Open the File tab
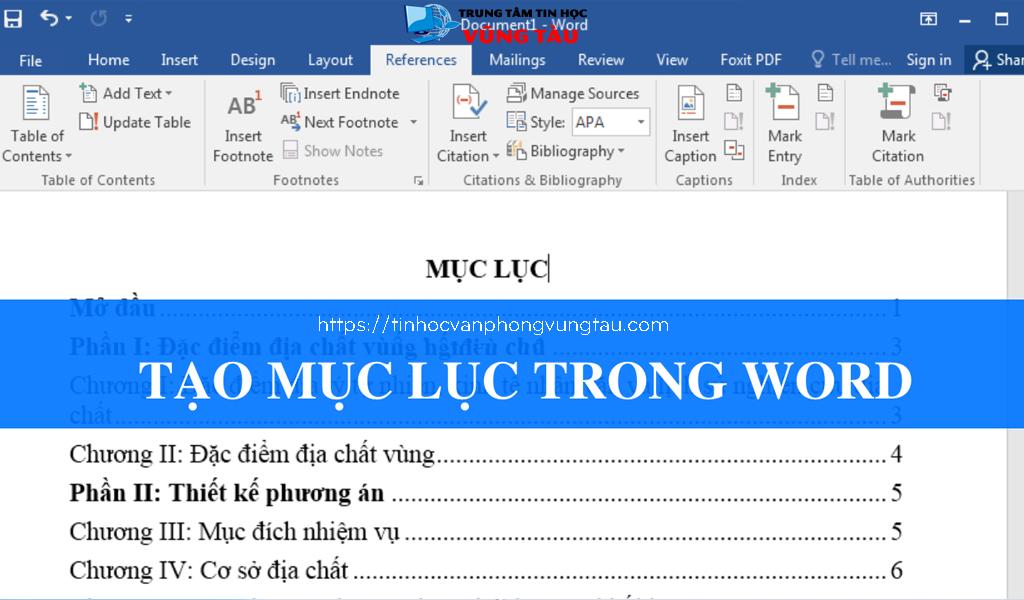Image resolution: width=1024 pixels, height=600 pixels. 31,60
